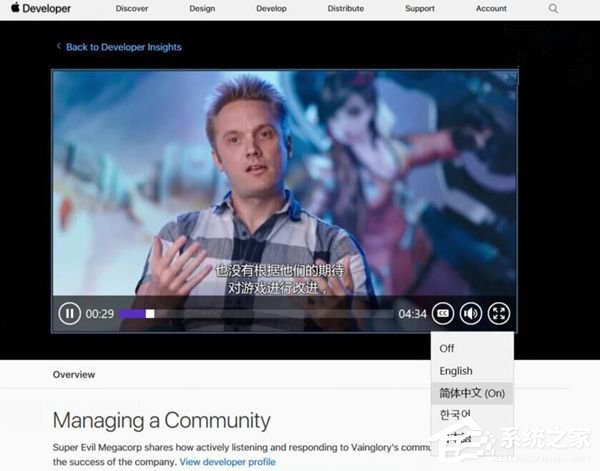
Task: Open the Support menu
Action: [420, 8]
